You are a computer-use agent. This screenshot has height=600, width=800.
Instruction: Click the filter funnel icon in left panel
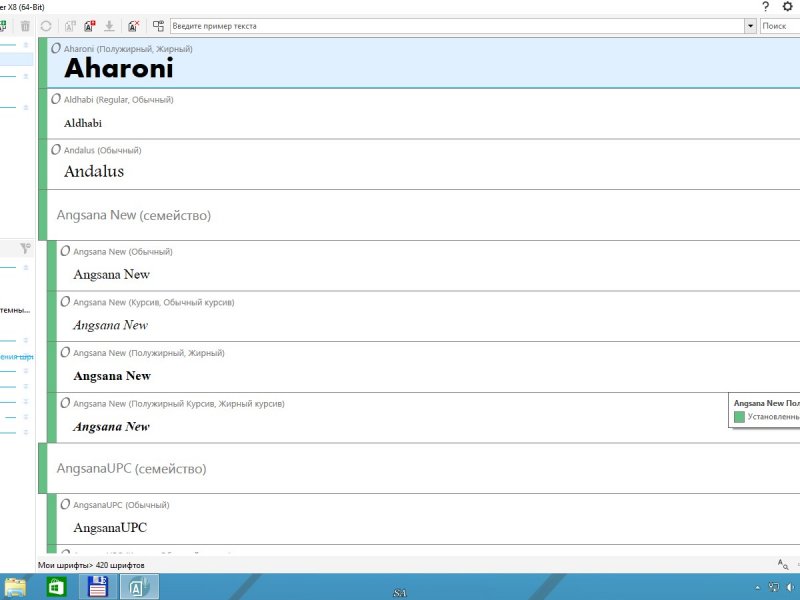click(x=26, y=248)
